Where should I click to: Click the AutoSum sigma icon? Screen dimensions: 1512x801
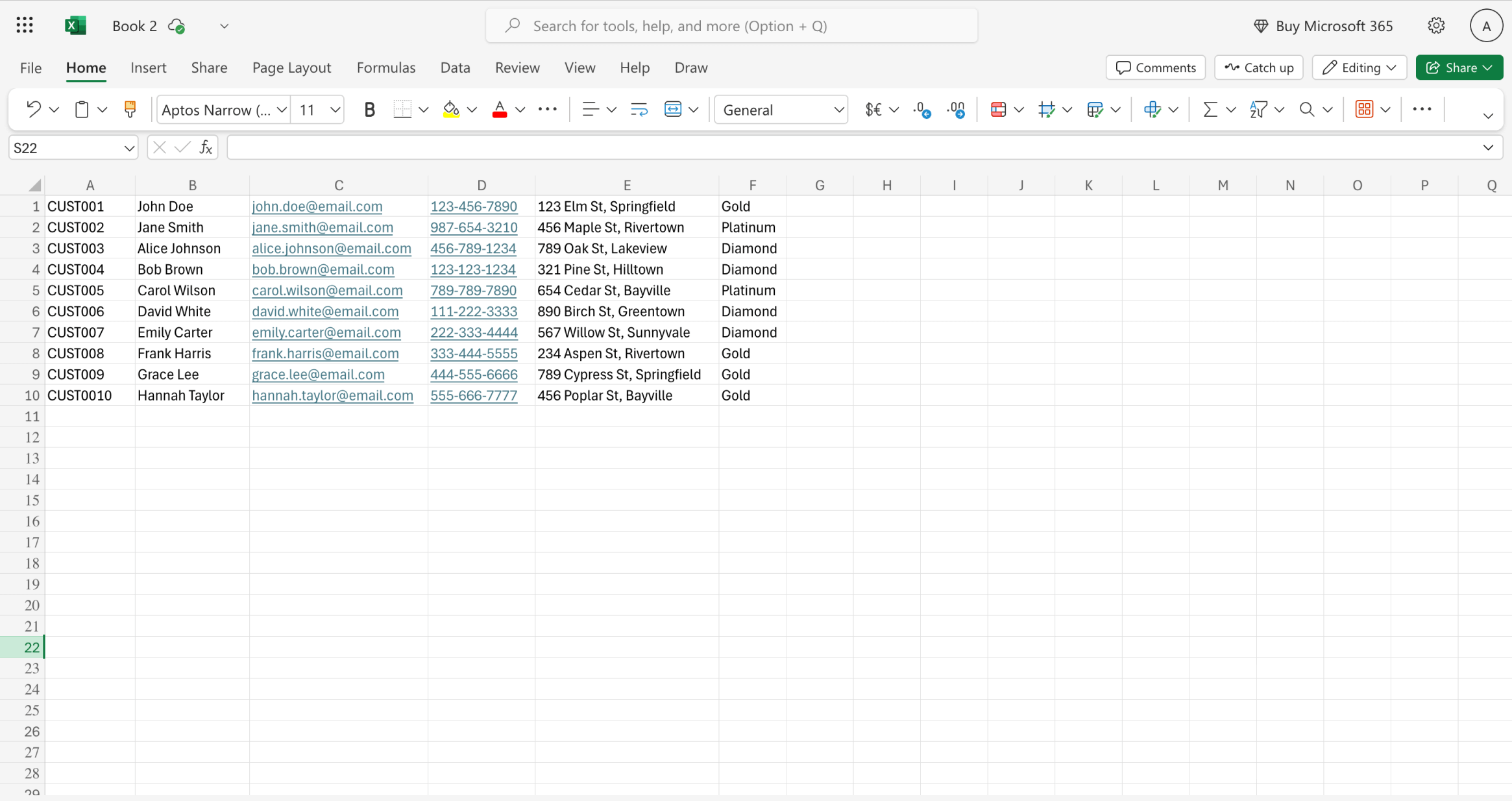pos(1210,110)
